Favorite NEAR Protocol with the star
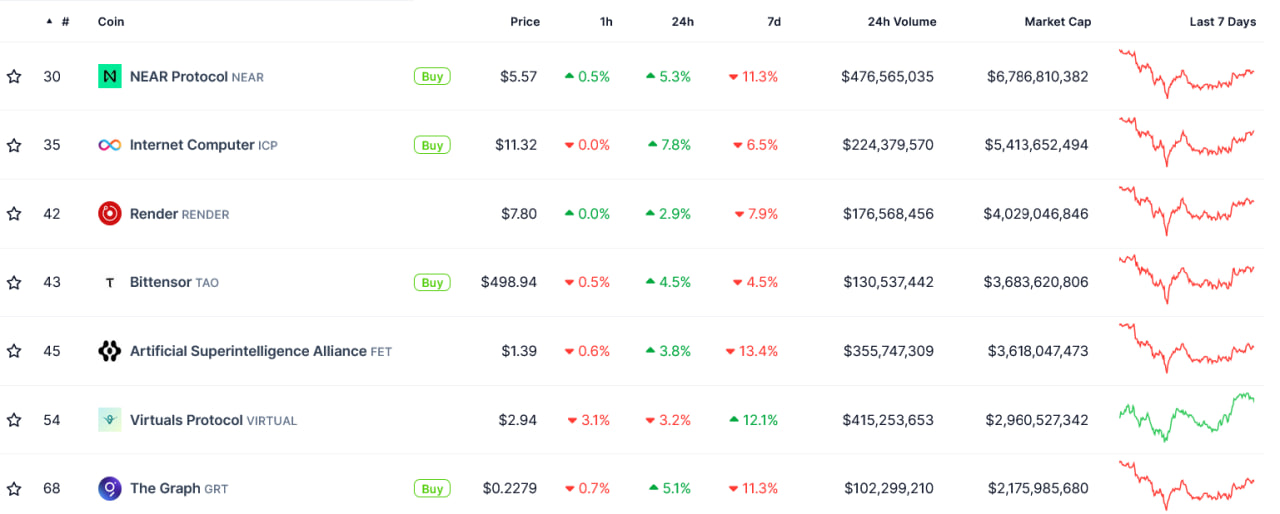1280x514 pixels. pyautogui.click(x=14, y=76)
